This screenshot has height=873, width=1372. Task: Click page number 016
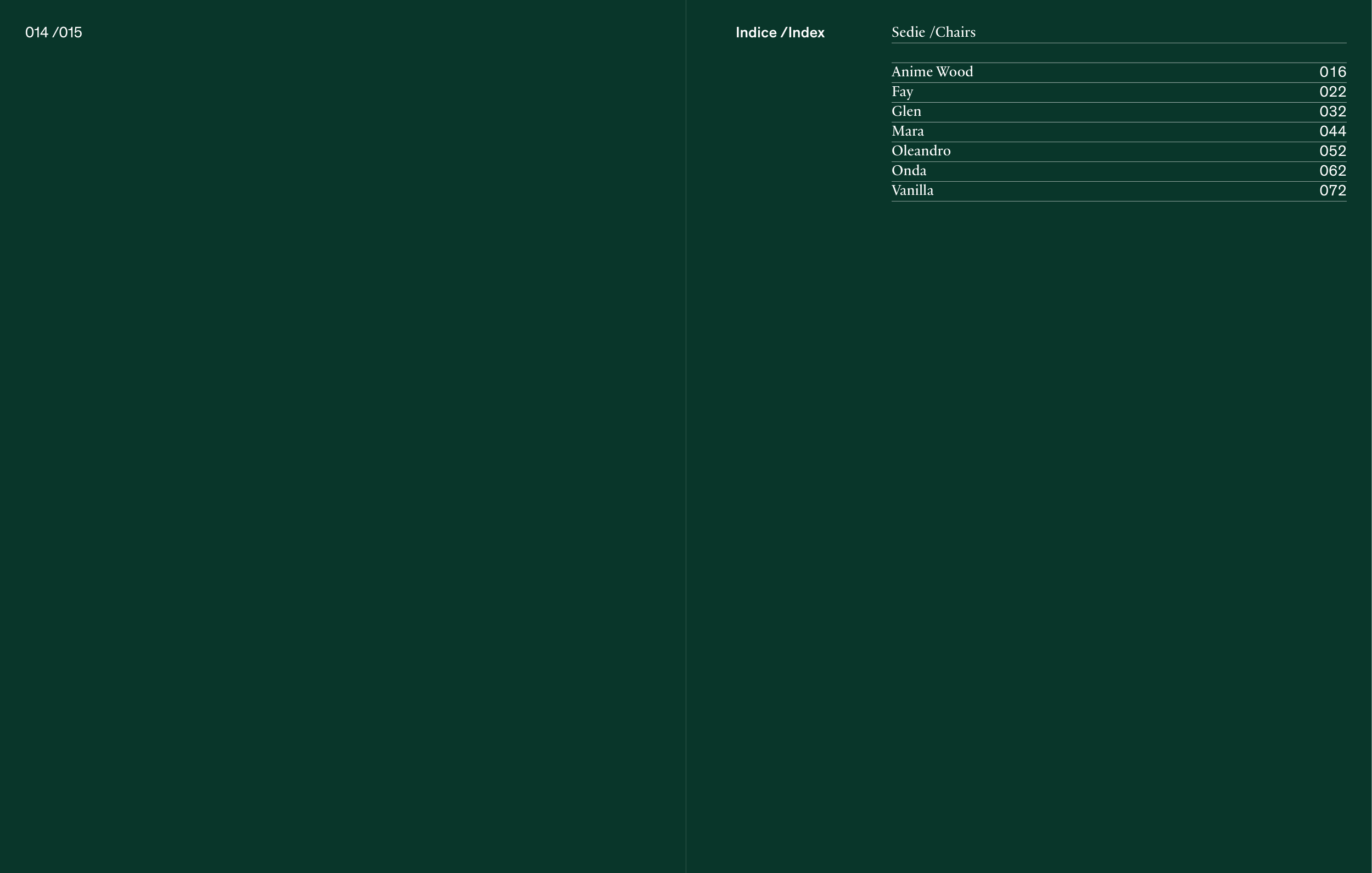coord(1332,72)
